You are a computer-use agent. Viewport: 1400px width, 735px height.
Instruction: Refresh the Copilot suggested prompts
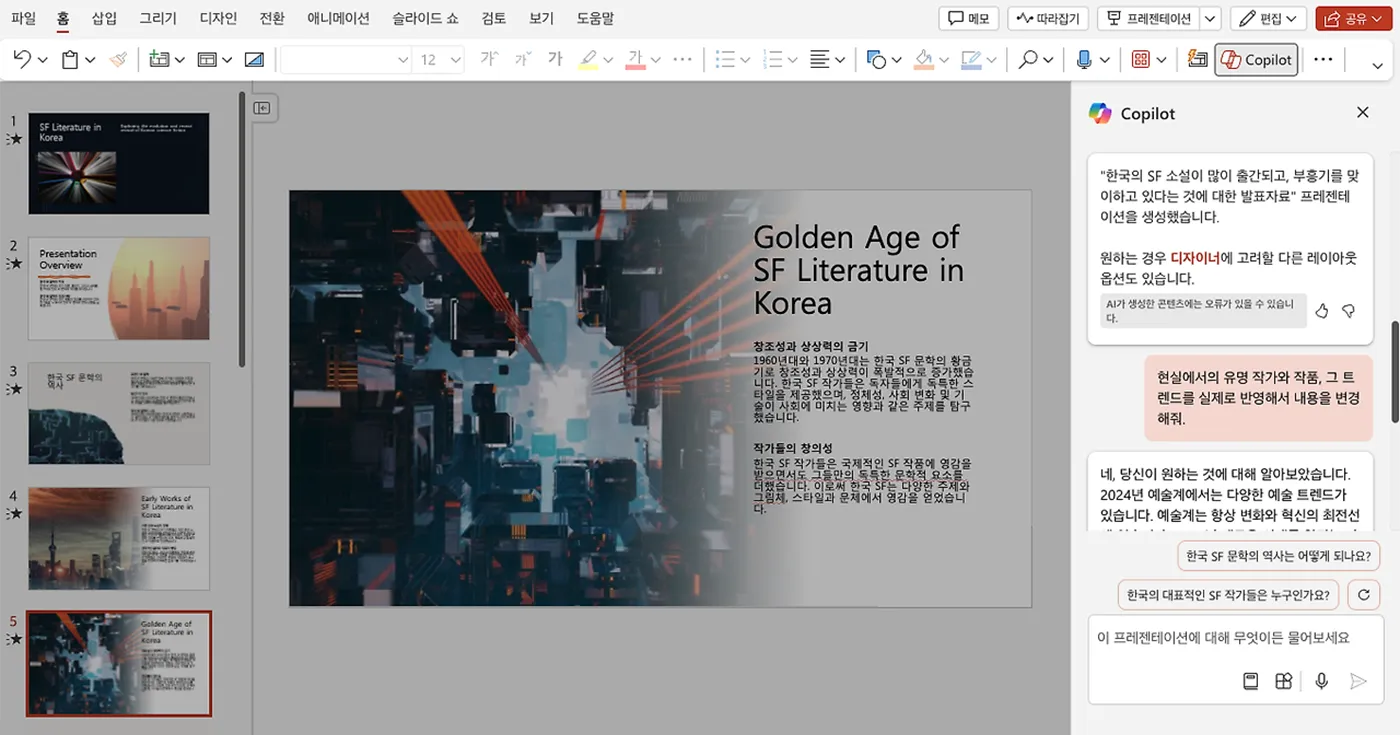pos(1363,595)
